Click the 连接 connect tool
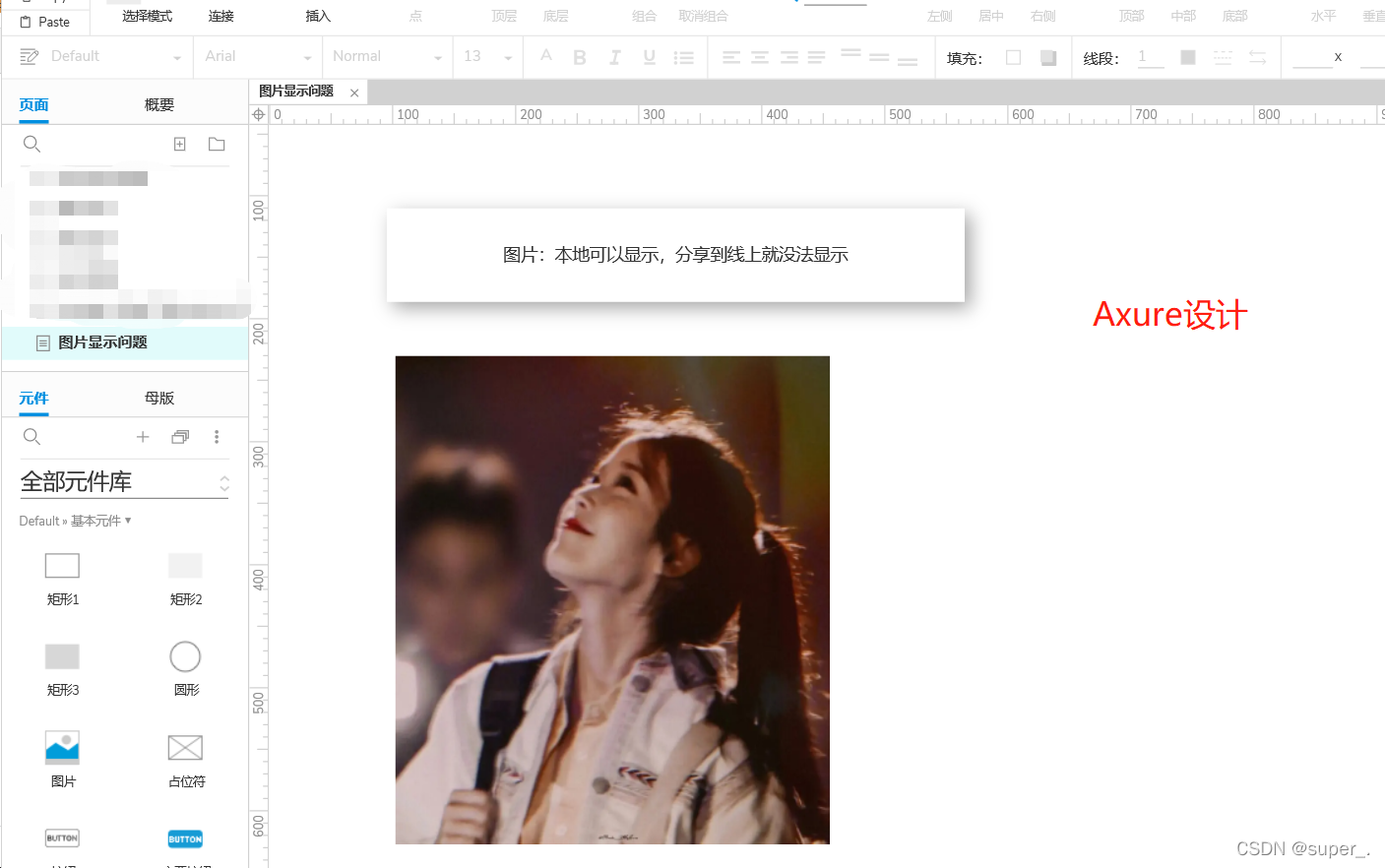This screenshot has width=1385, height=868. 221,16
